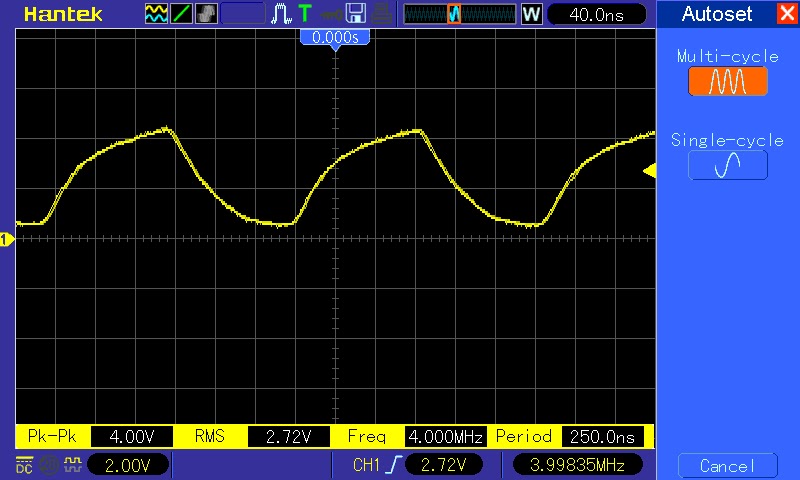This screenshot has height=480, width=800.
Task: Click the 40.0ns timebase readout
Action: [596, 14]
